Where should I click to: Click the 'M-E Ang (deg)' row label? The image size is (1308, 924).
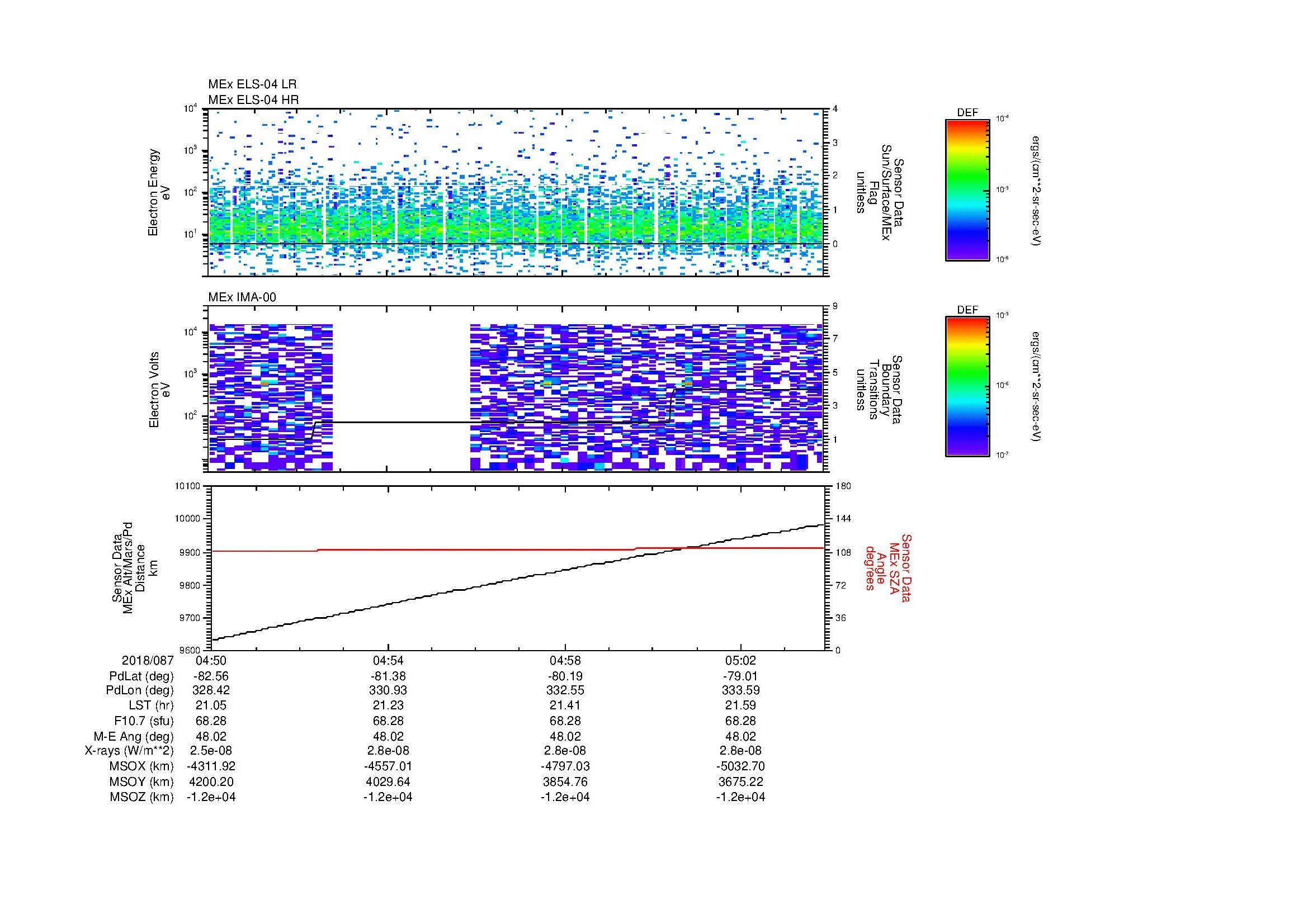point(133,736)
